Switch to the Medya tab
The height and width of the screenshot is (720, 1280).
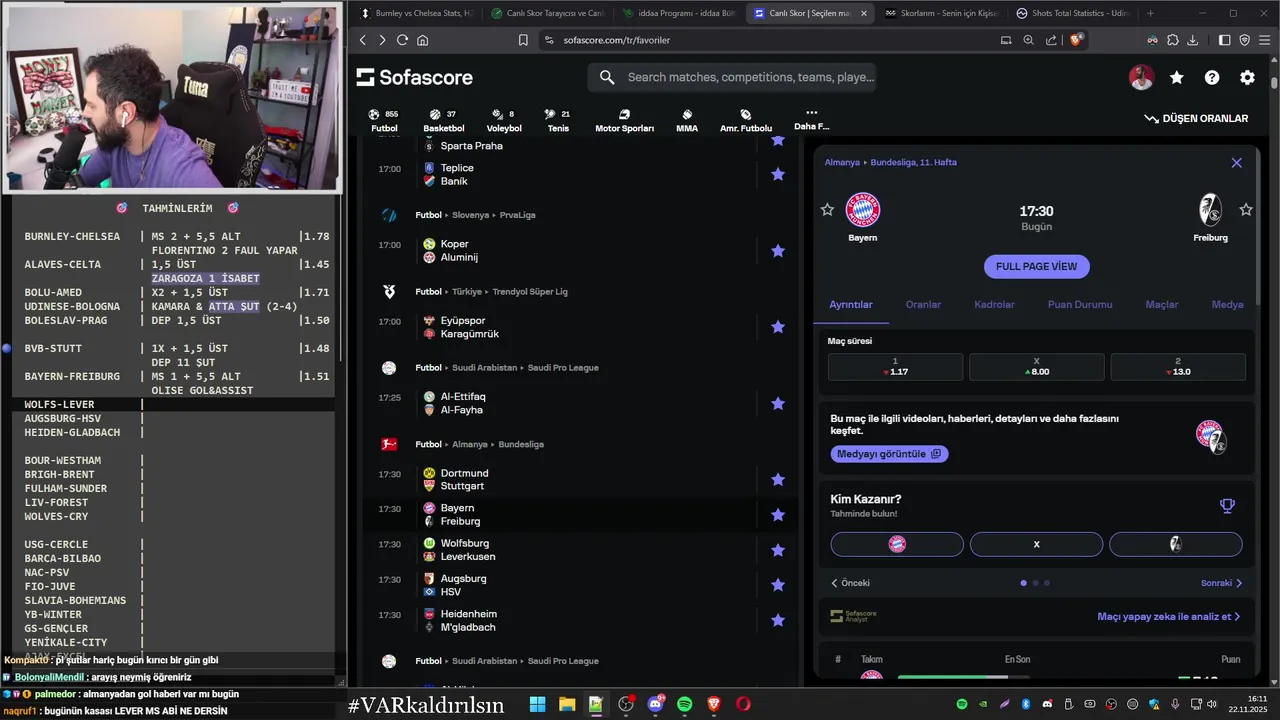click(x=1227, y=304)
